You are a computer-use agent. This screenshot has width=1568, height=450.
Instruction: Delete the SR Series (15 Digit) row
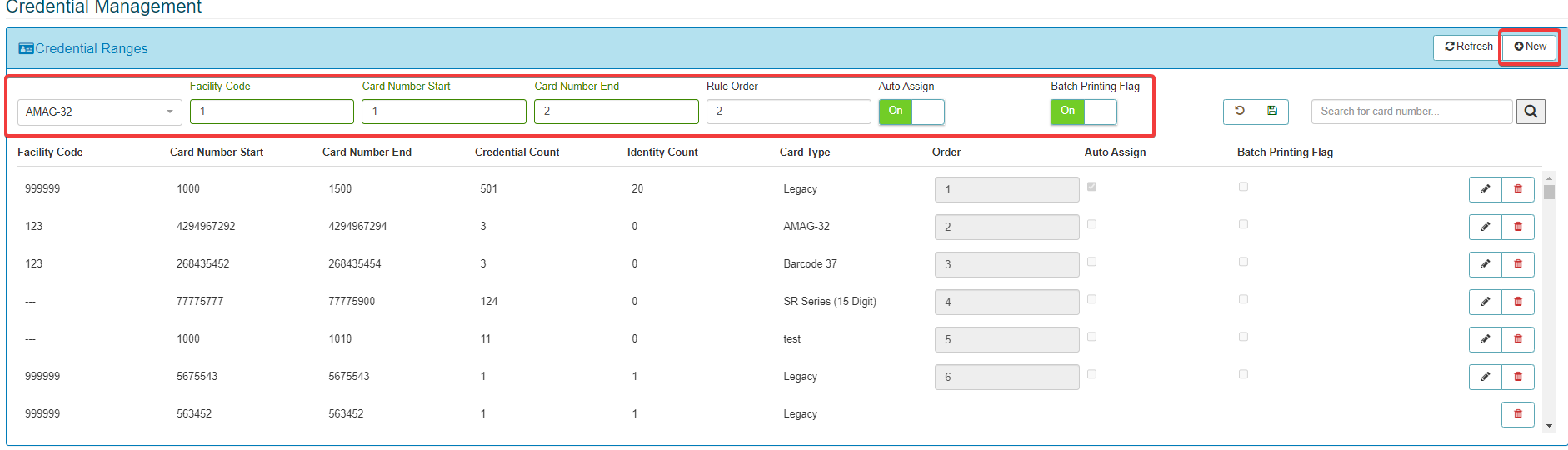1518,302
